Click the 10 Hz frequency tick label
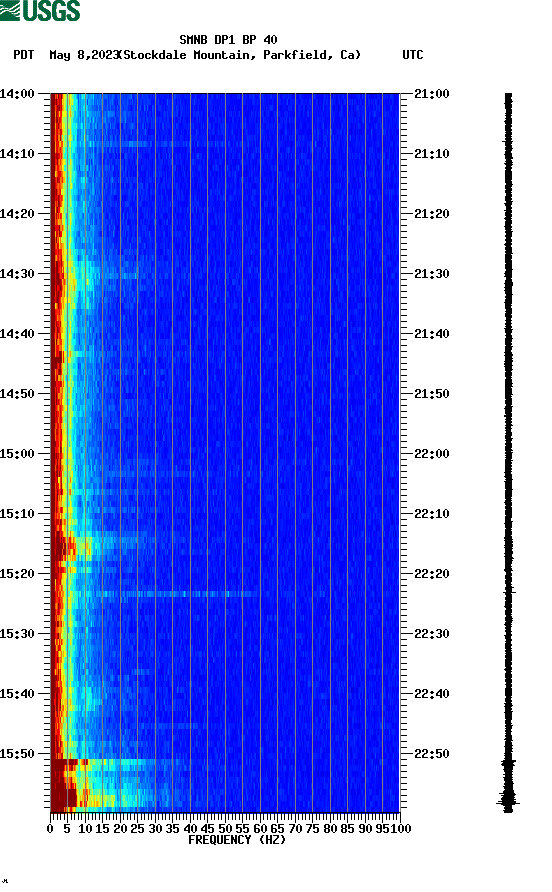 [85, 829]
